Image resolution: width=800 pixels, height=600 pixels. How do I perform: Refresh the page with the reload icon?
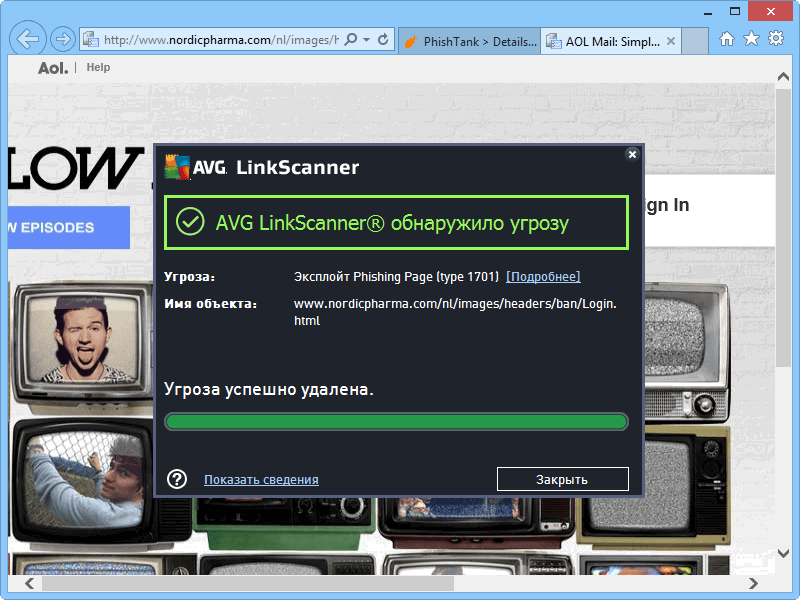tap(383, 39)
